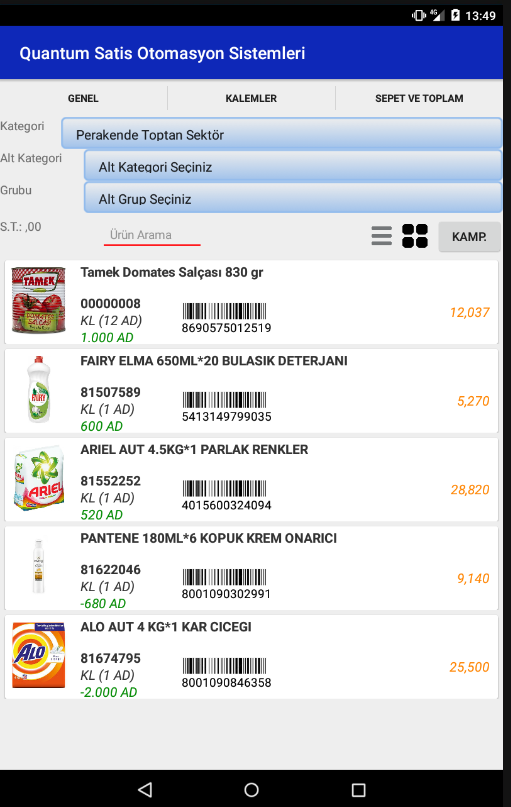The width and height of the screenshot is (511, 807).
Task: Tap Ariel product barcode 4015600324094
Action: coord(226,496)
